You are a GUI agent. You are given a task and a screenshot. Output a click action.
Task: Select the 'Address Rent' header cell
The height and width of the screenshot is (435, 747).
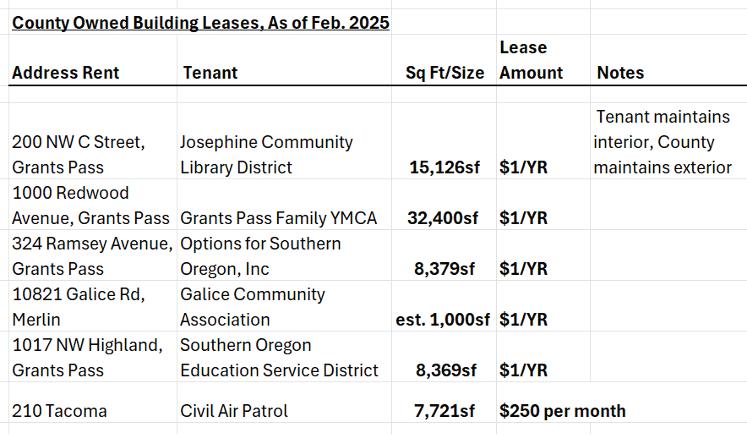pyautogui.click(x=66, y=73)
